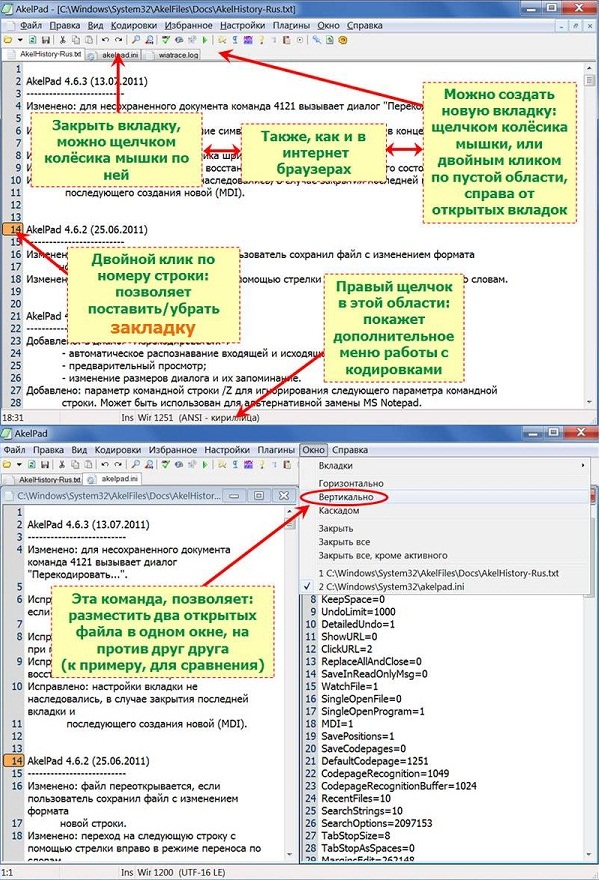Click the line "WatchFile=1"
The height and width of the screenshot is (880, 600).
tap(349, 686)
